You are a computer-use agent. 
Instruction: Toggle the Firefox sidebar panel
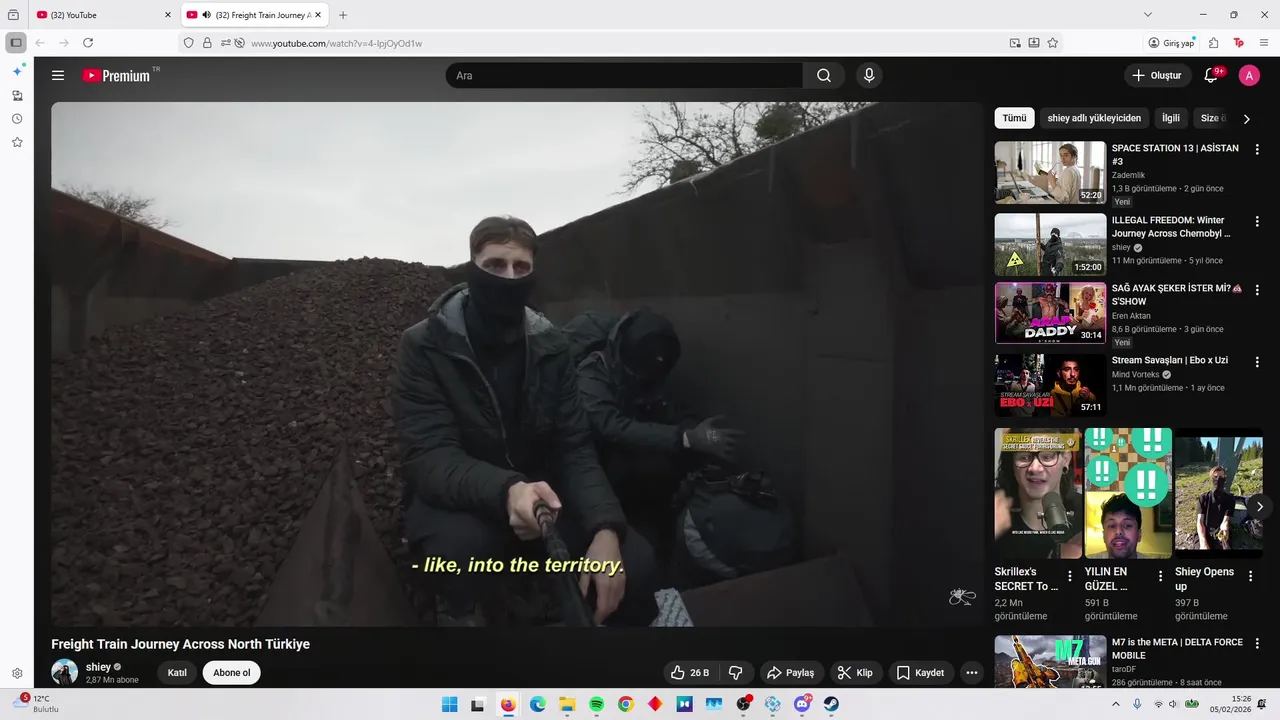pyautogui.click(x=16, y=43)
